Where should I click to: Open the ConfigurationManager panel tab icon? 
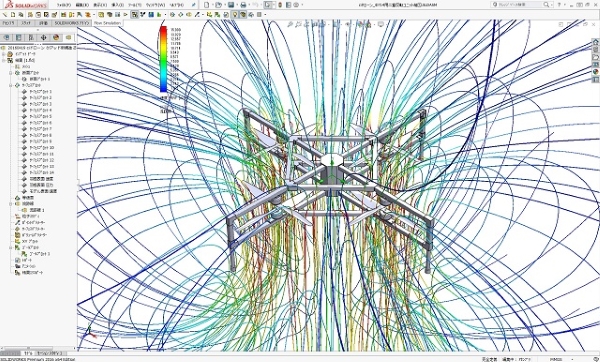pyautogui.click(x=31, y=37)
